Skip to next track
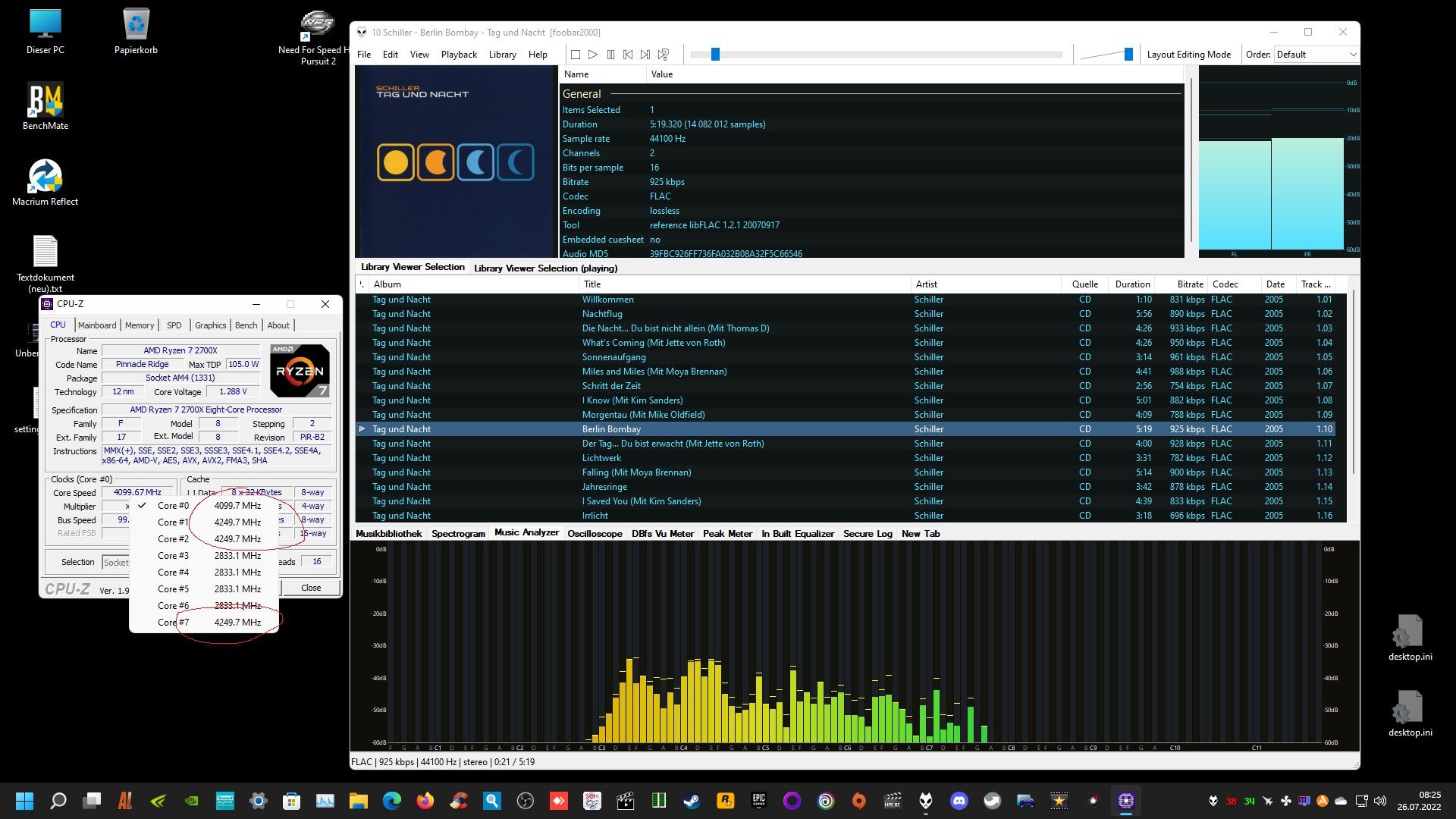 (x=645, y=55)
